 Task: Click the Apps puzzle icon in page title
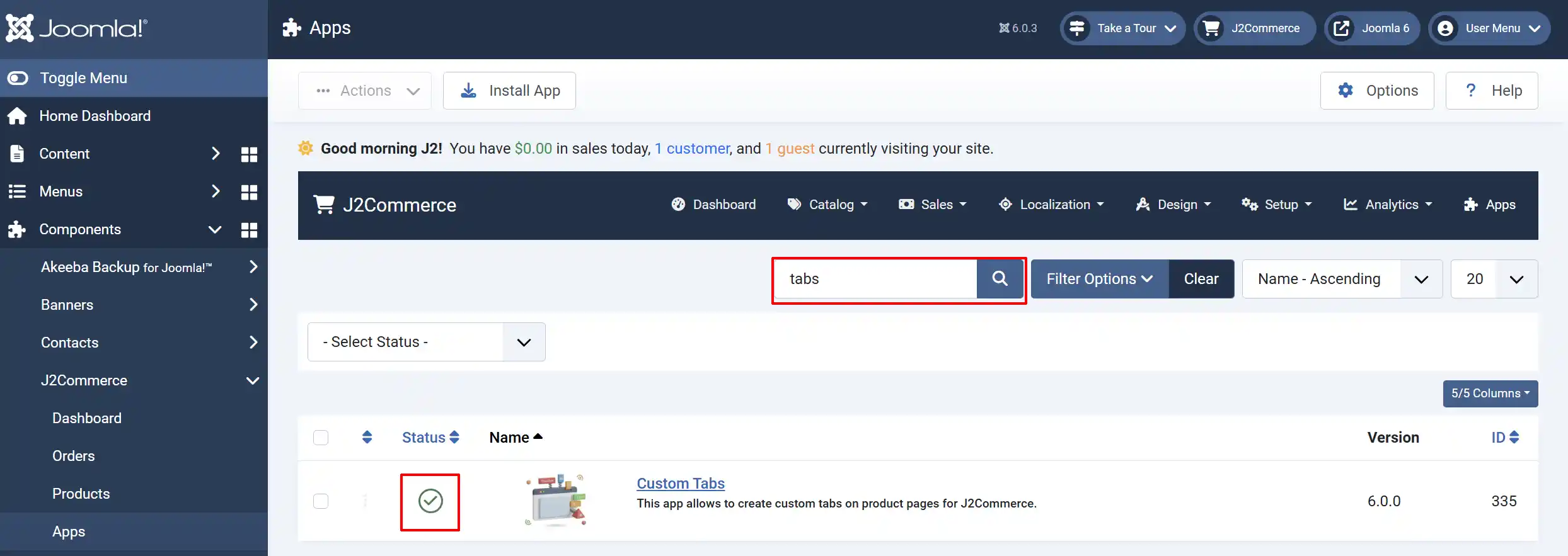pyautogui.click(x=291, y=28)
